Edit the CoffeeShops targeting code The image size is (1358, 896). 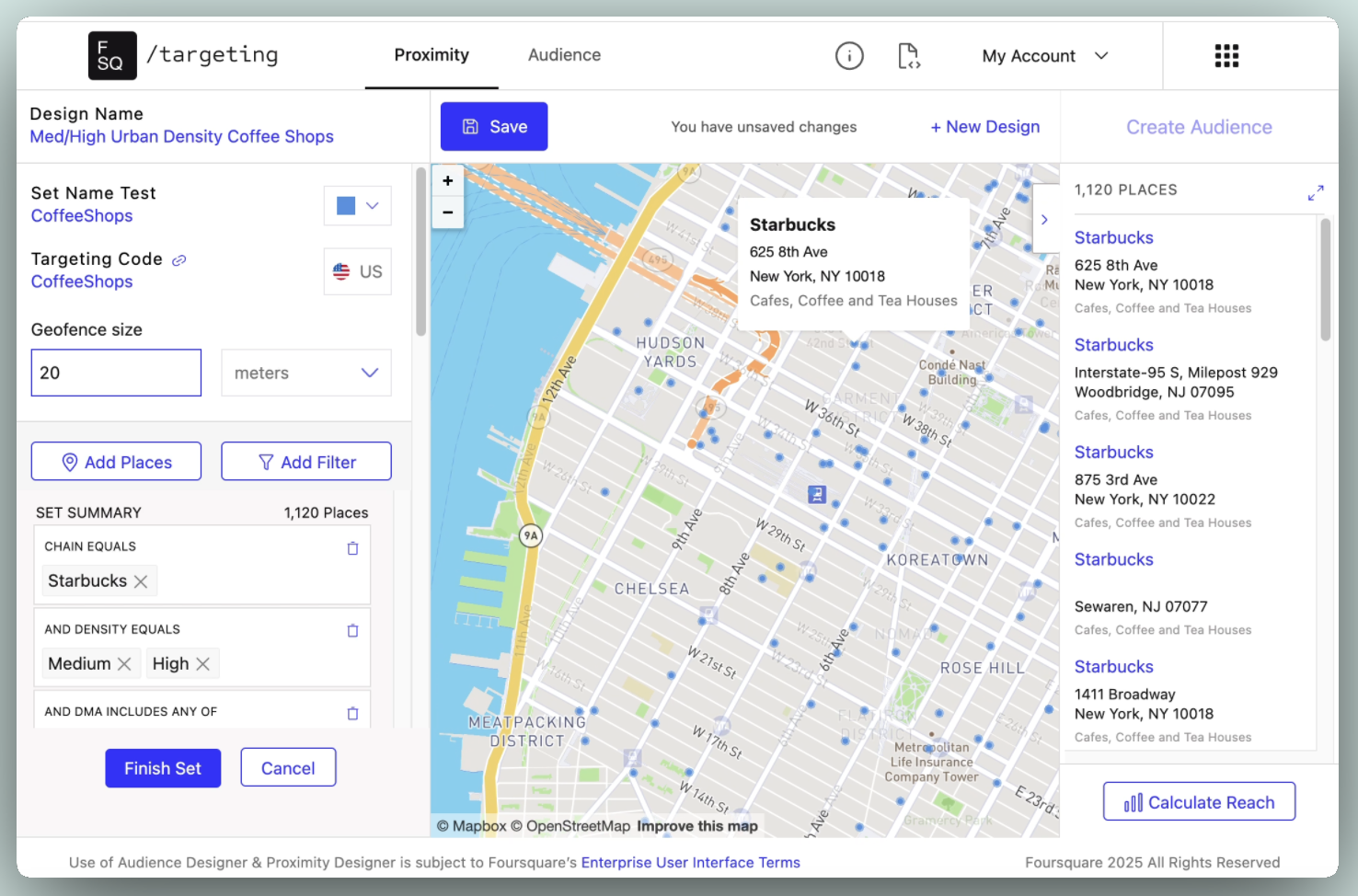coord(82,282)
